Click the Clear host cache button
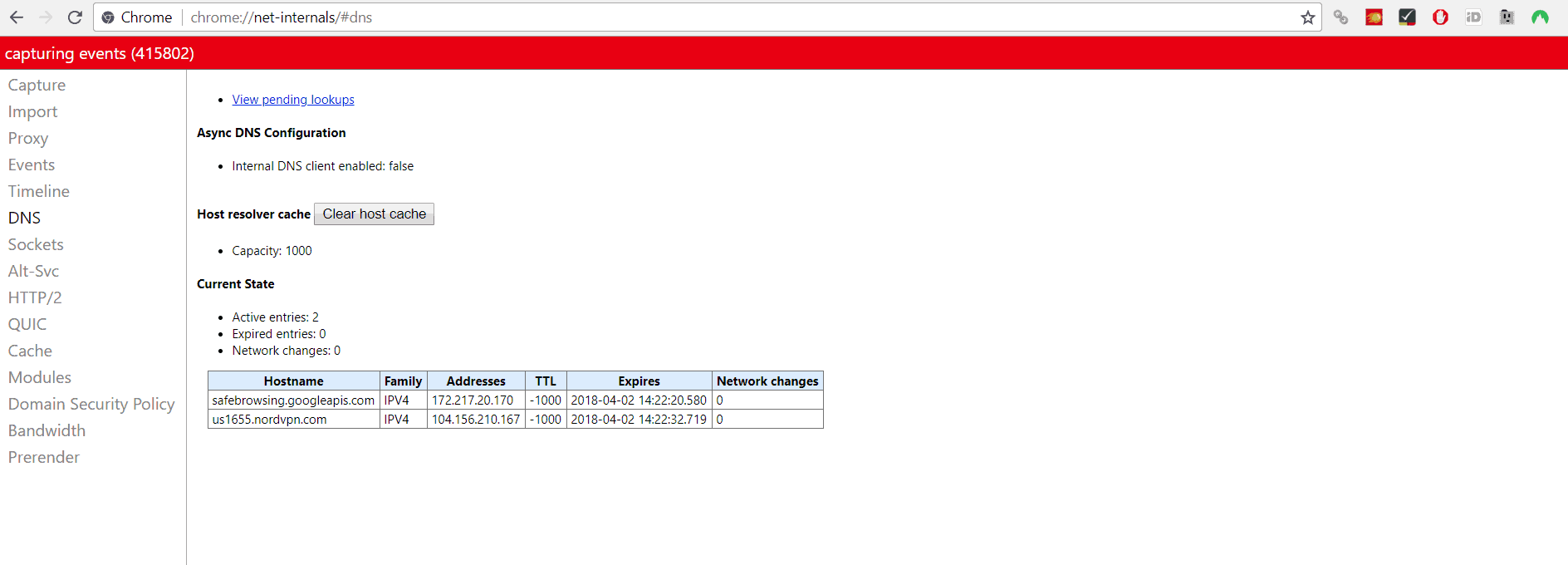 point(374,214)
